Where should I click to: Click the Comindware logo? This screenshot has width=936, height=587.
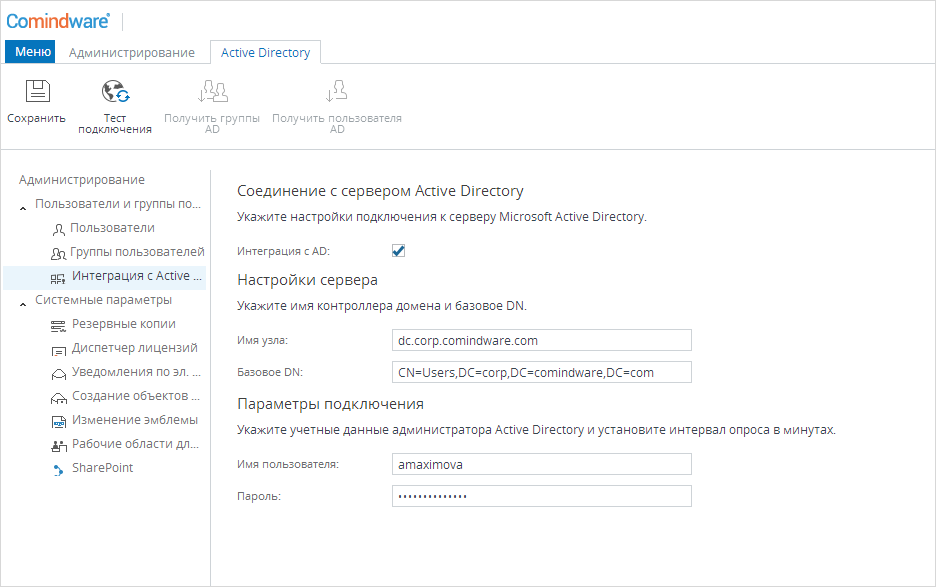tap(58, 21)
